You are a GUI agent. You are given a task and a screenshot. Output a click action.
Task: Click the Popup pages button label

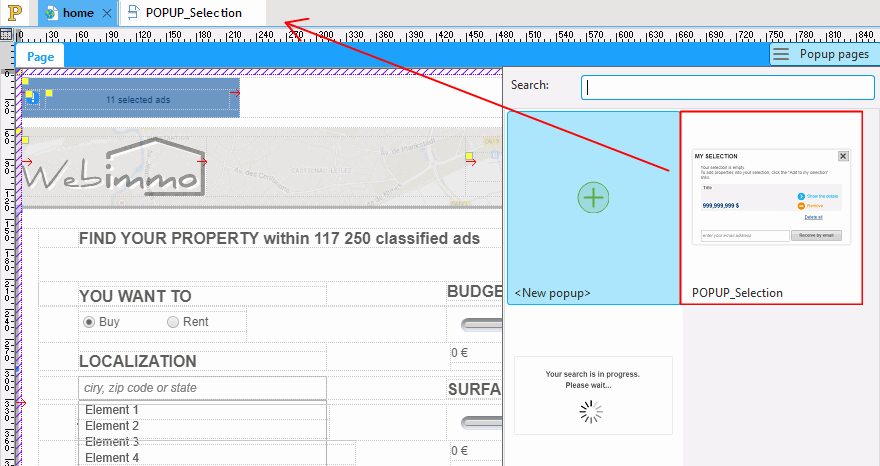pos(834,54)
